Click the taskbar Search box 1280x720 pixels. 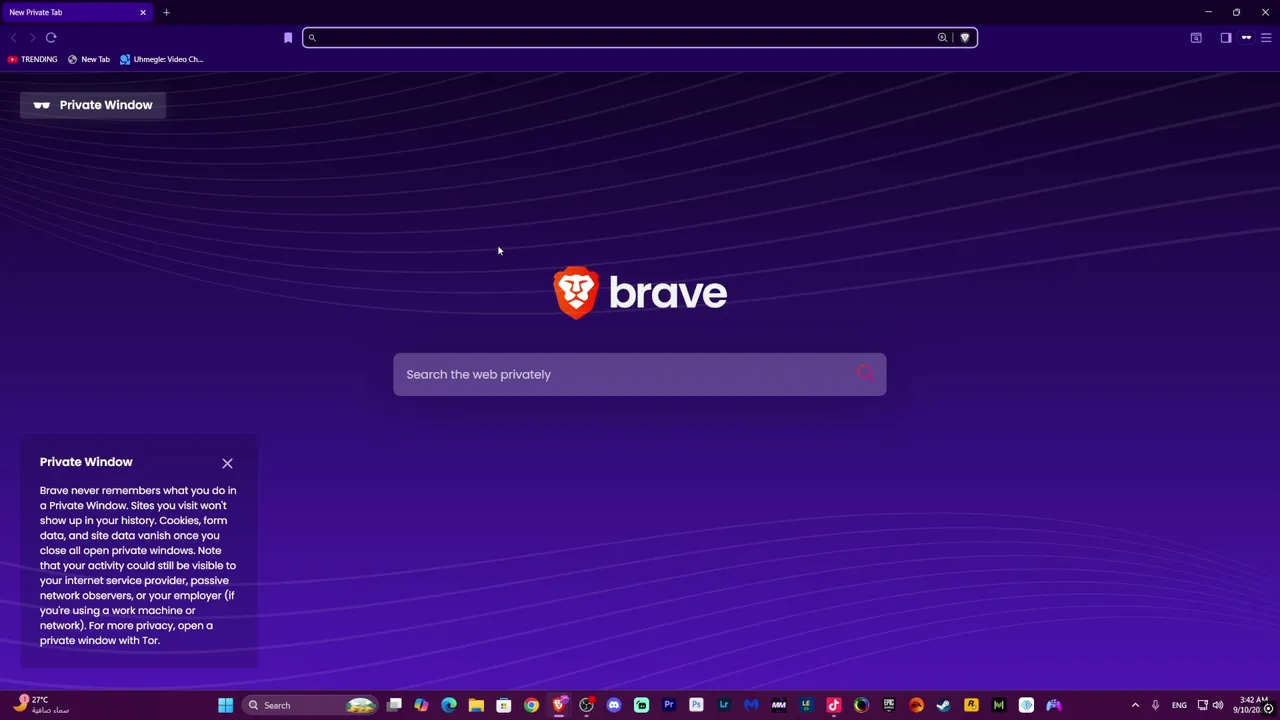pos(311,705)
